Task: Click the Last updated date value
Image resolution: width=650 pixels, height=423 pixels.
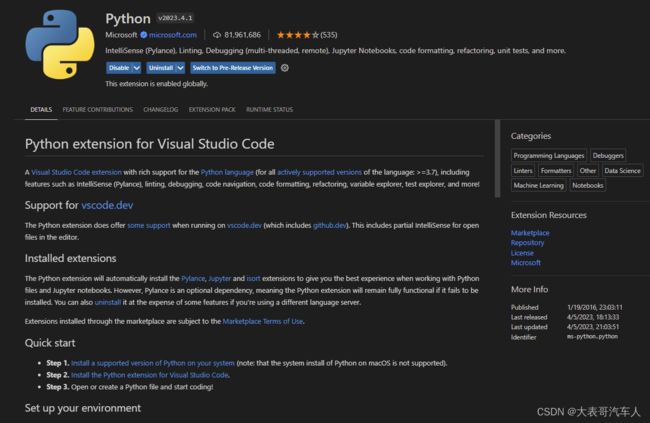Action: [x=593, y=327]
